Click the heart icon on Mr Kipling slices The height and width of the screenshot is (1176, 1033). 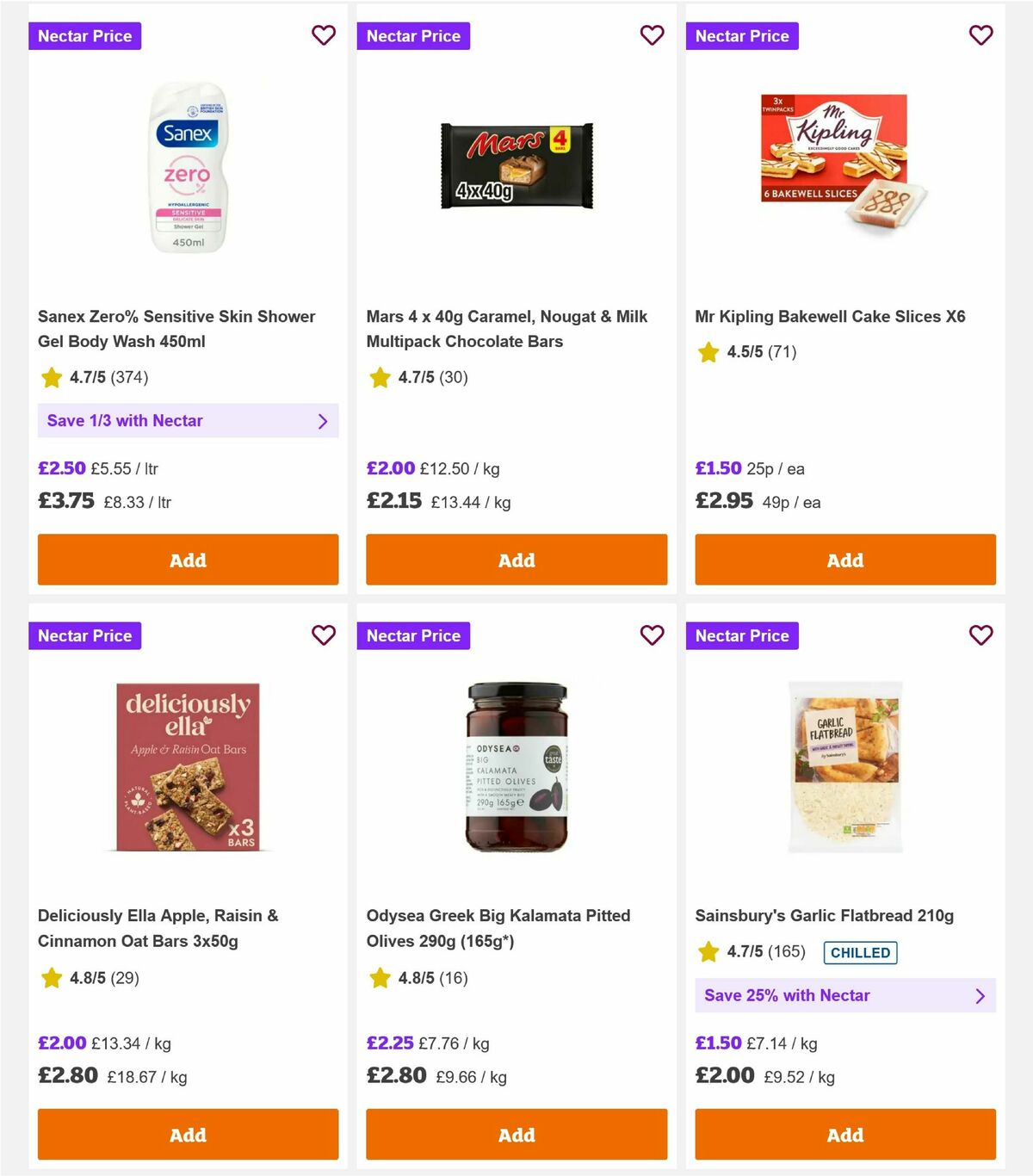tap(981, 35)
